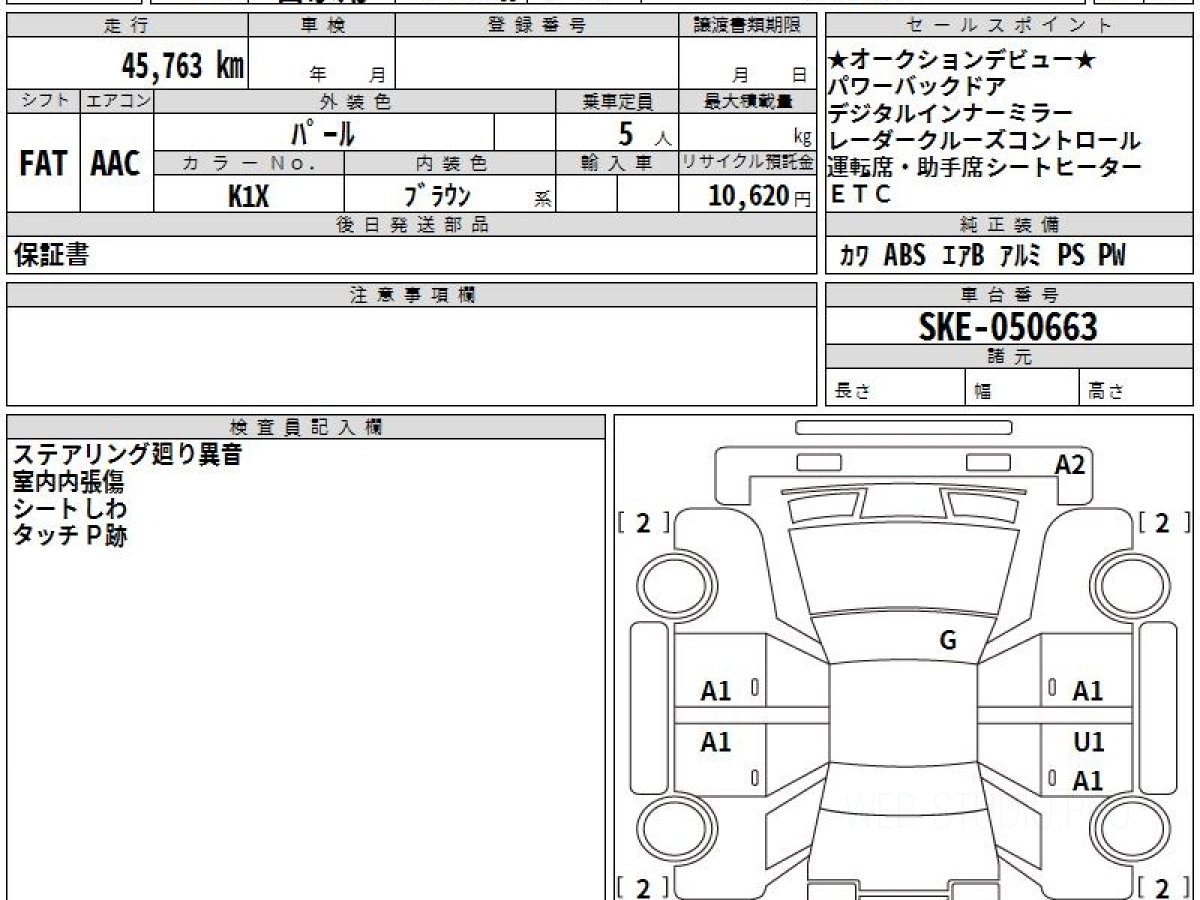Select the 輸入車 header cell
1200x900 pixels.
click(617, 163)
